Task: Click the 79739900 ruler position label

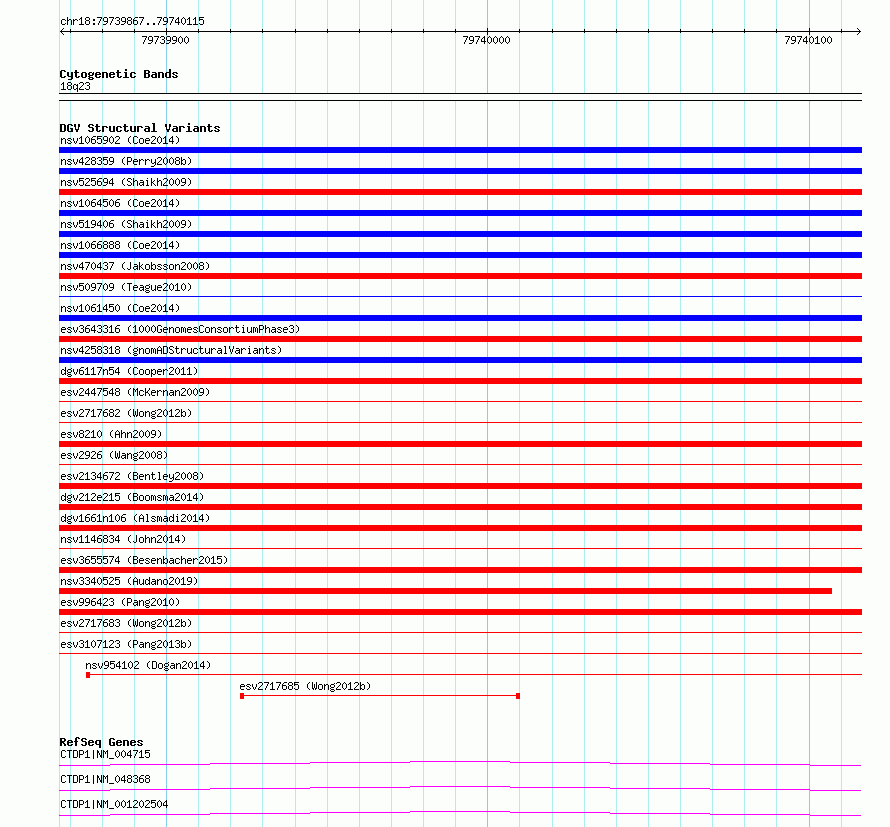Action: tap(165, 40)
